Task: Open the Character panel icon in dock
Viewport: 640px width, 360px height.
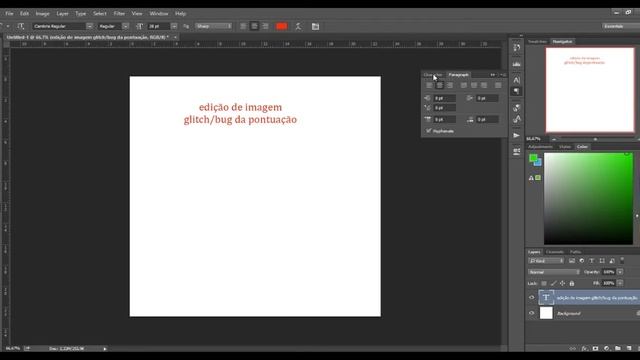Action: (x=516, y=80)
